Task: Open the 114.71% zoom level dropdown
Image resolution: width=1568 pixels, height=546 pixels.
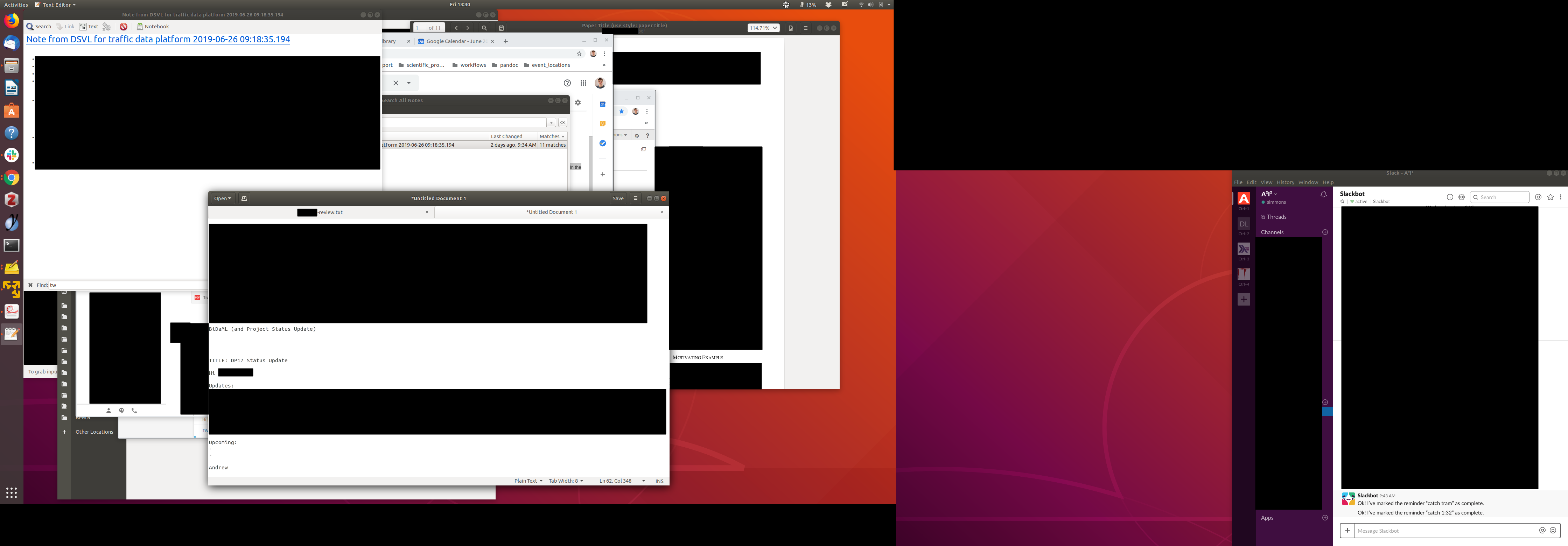Action: [x=763, y=28]
